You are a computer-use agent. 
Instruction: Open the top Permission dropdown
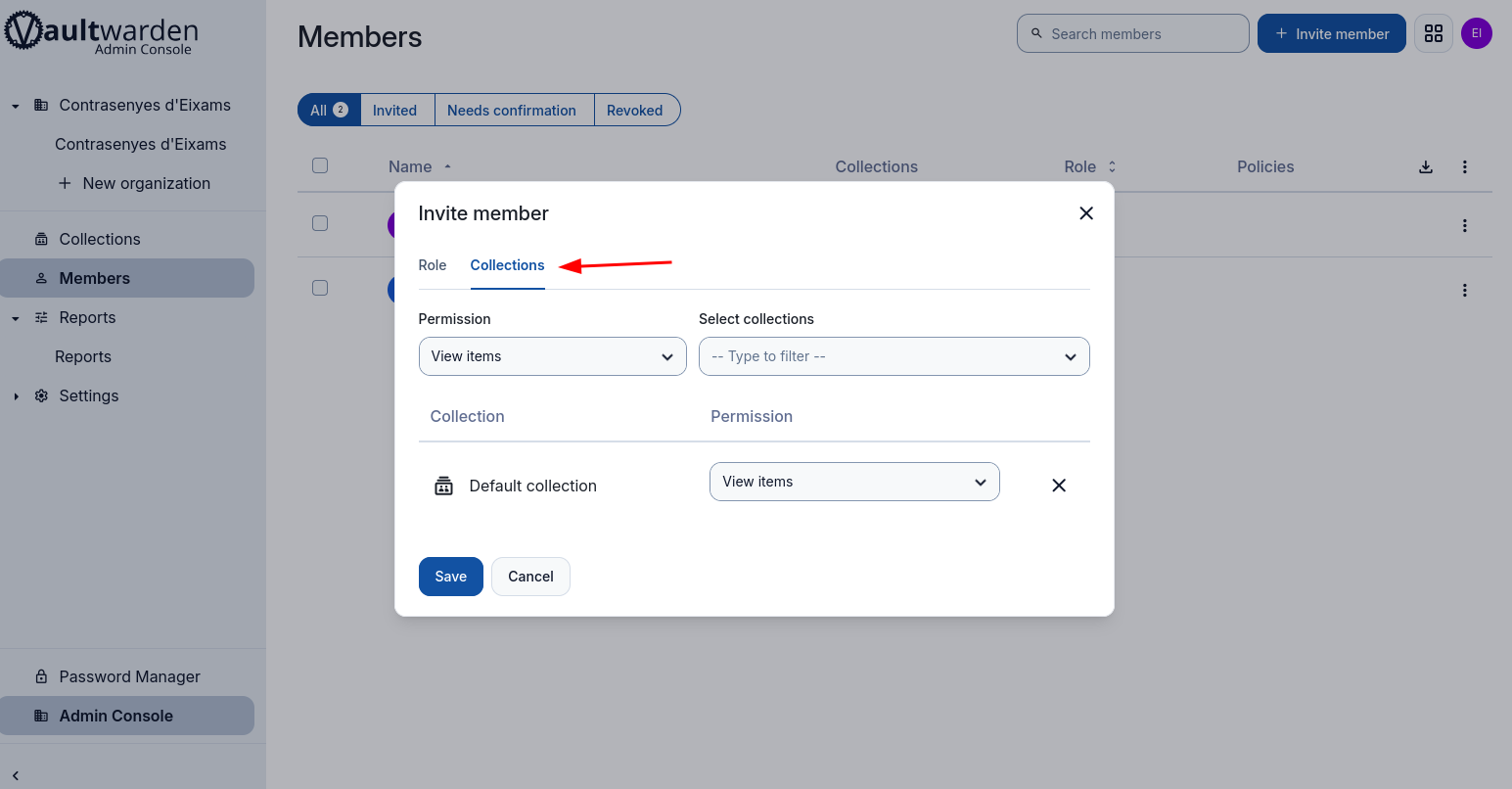(x=553, y=356)
